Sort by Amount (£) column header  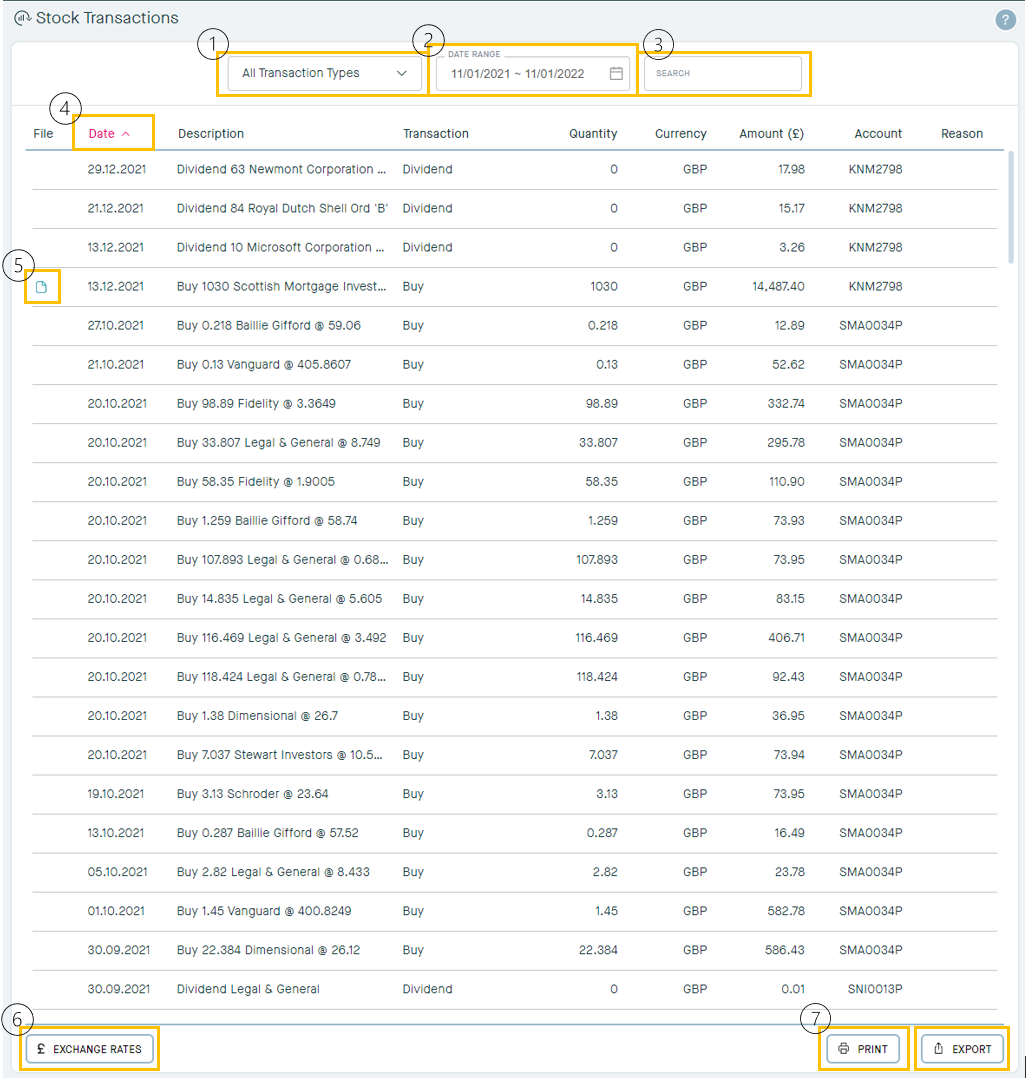point(771,134)
